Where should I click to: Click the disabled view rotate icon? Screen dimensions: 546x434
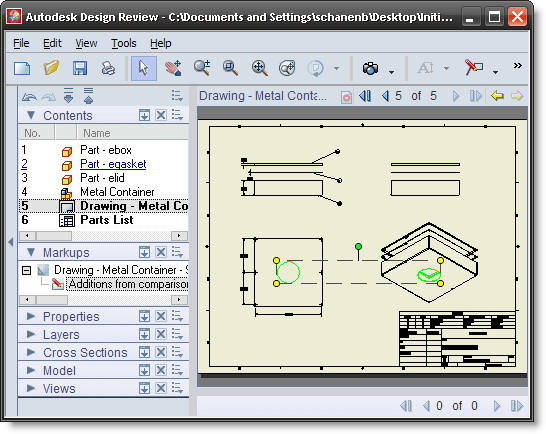[x=315, y=68]
